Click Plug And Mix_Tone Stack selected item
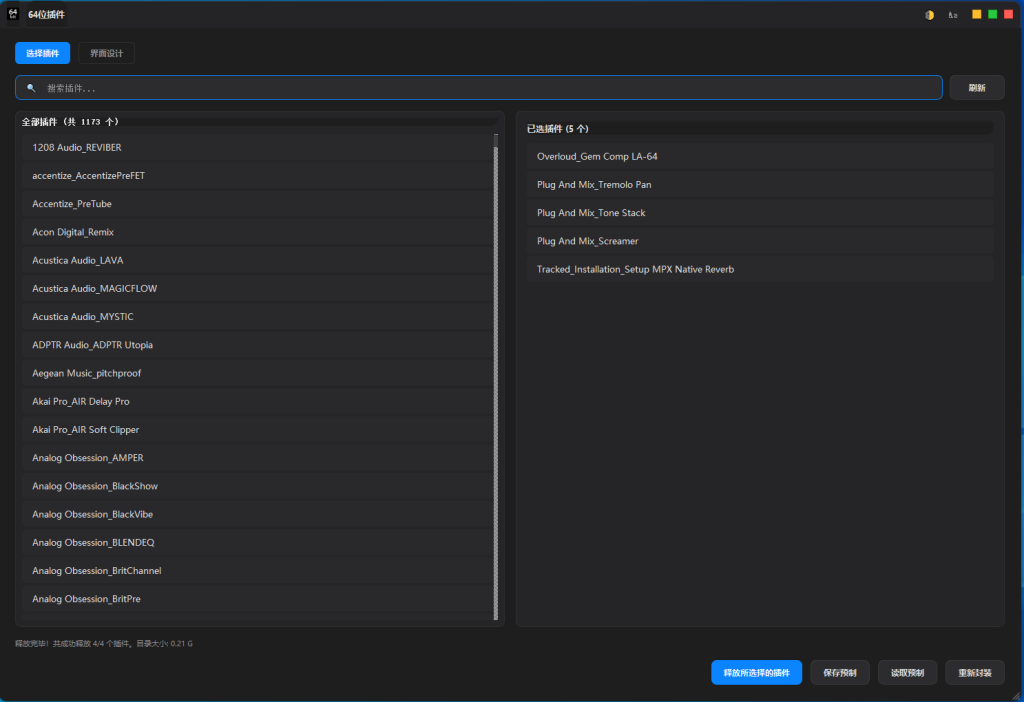This screenshot has height=702, width=1024. pos(760,213)
